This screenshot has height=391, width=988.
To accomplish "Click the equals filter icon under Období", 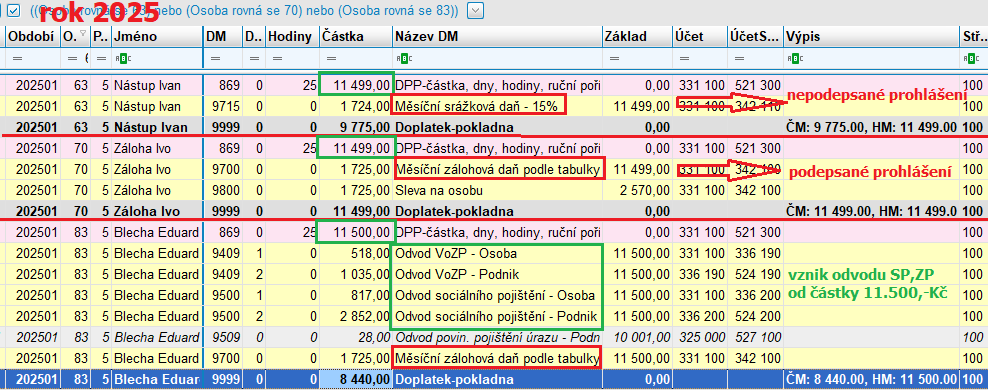I will 17,59.
